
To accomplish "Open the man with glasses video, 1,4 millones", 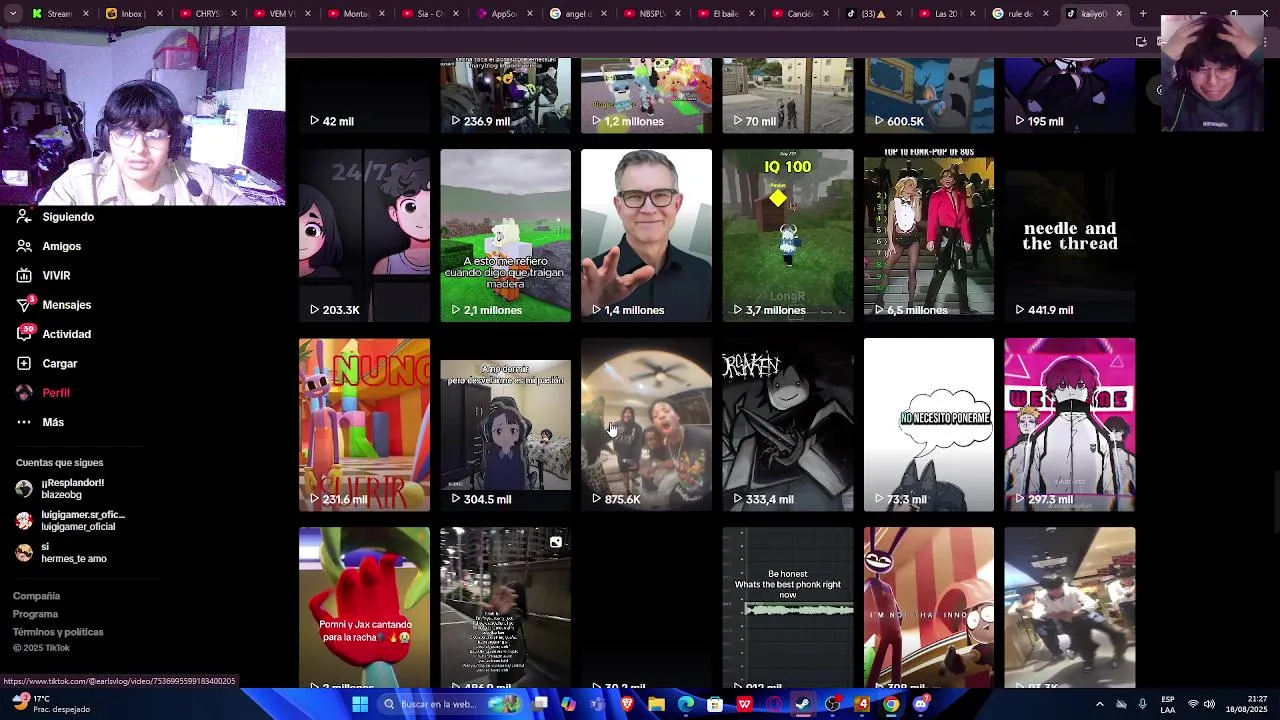I will click(646, 236).
